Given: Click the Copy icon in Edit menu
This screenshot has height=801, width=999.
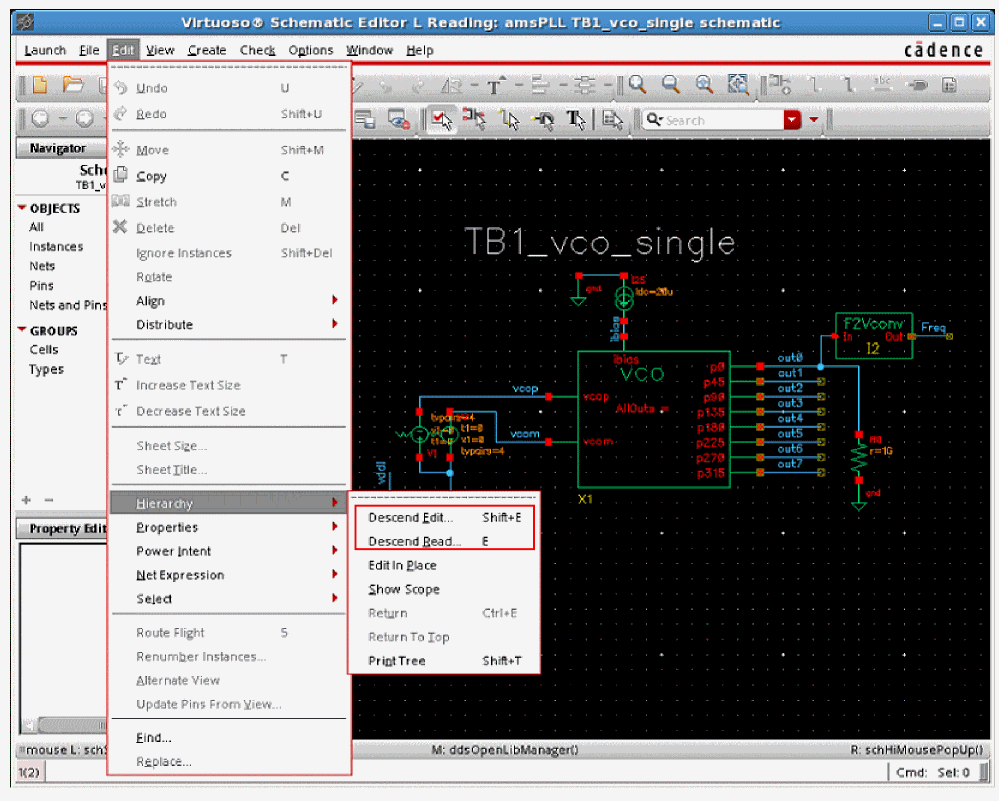Looking at the screenshot, I should point(121,176).
